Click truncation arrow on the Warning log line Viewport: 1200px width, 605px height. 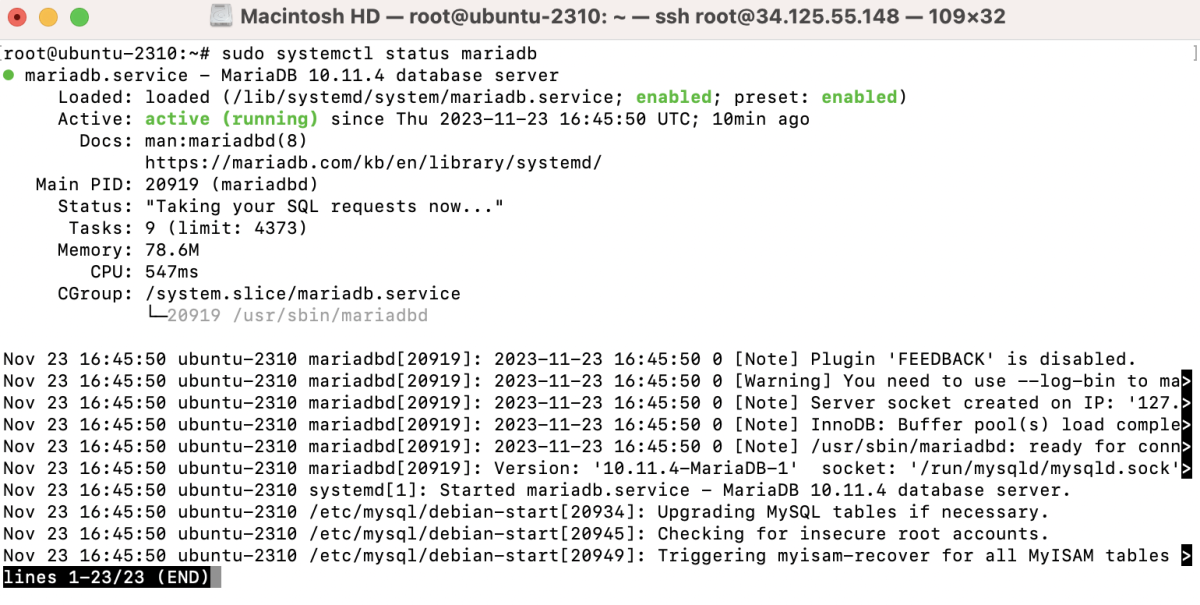(1186, 381)
